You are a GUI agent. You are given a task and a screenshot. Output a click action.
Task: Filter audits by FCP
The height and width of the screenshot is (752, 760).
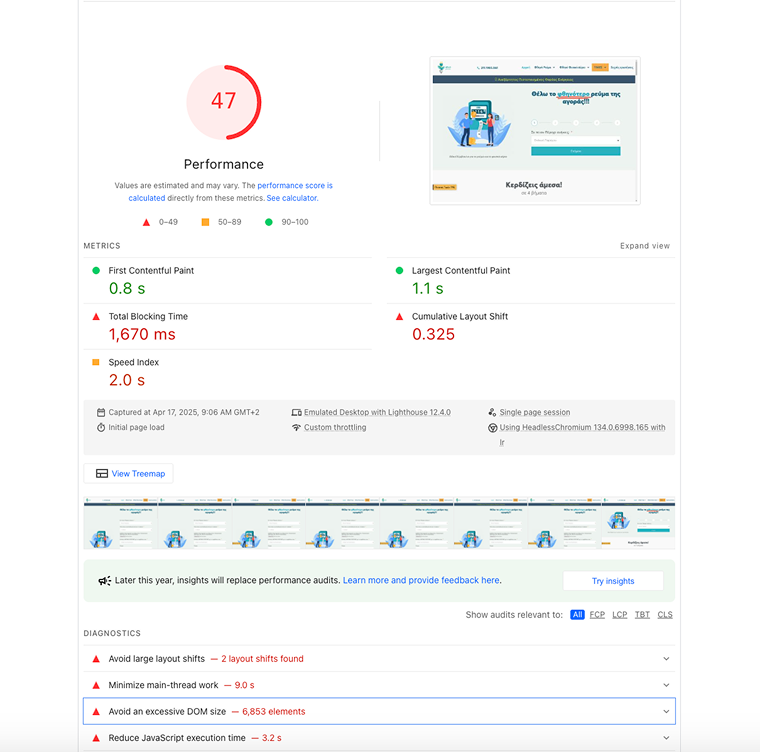[597, 615]
